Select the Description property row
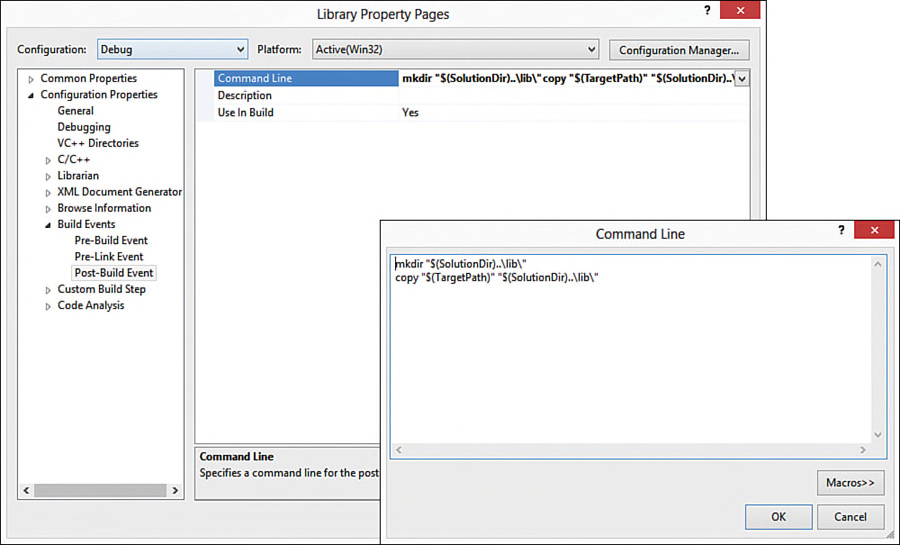 pos(481,95)
